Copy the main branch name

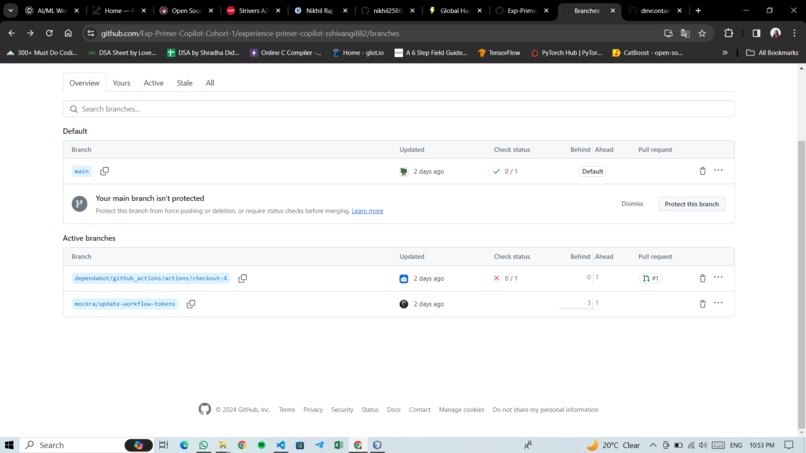(x=104, y=171)
